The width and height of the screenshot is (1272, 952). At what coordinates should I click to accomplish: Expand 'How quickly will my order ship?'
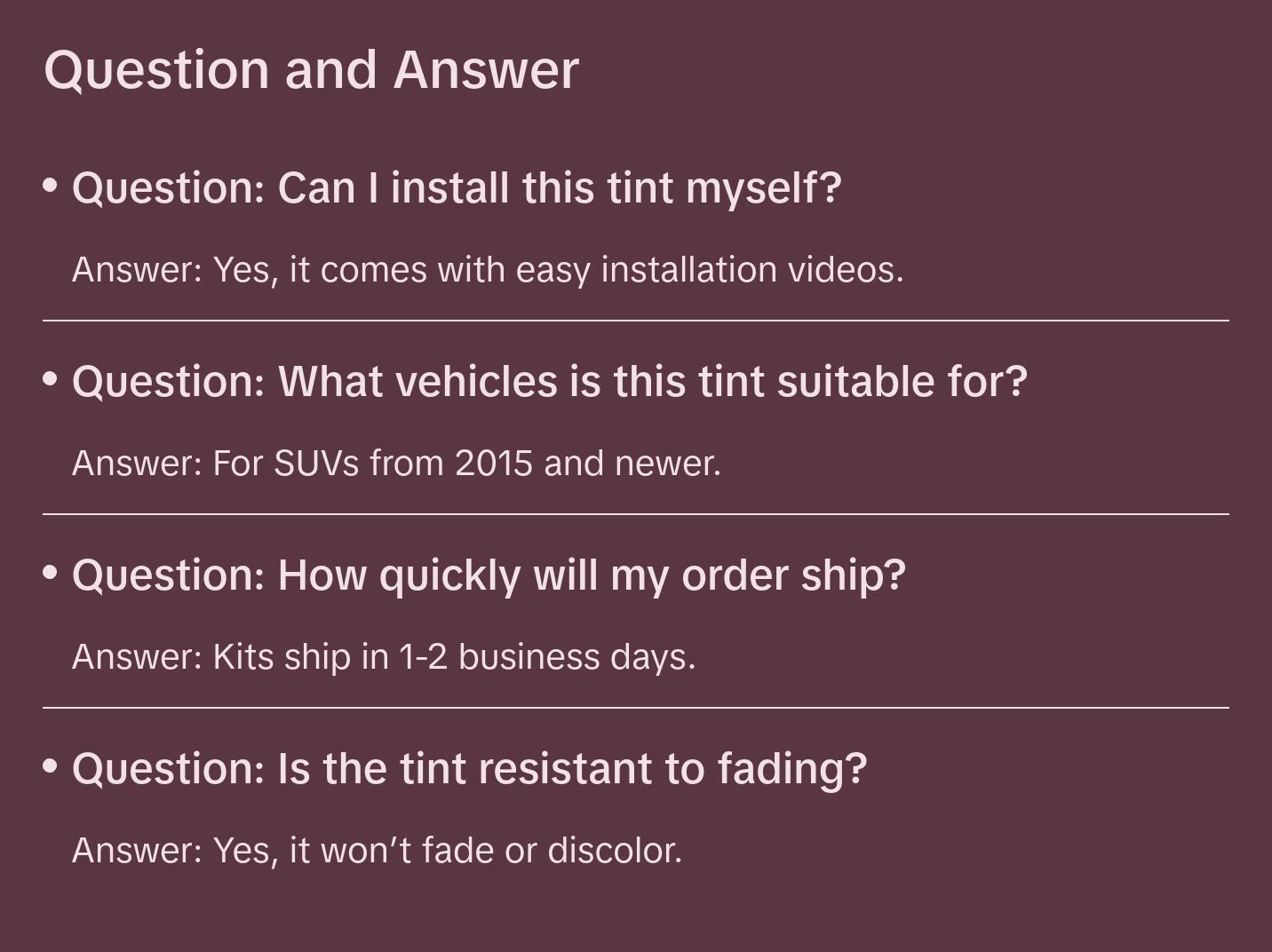pos(489,575)
